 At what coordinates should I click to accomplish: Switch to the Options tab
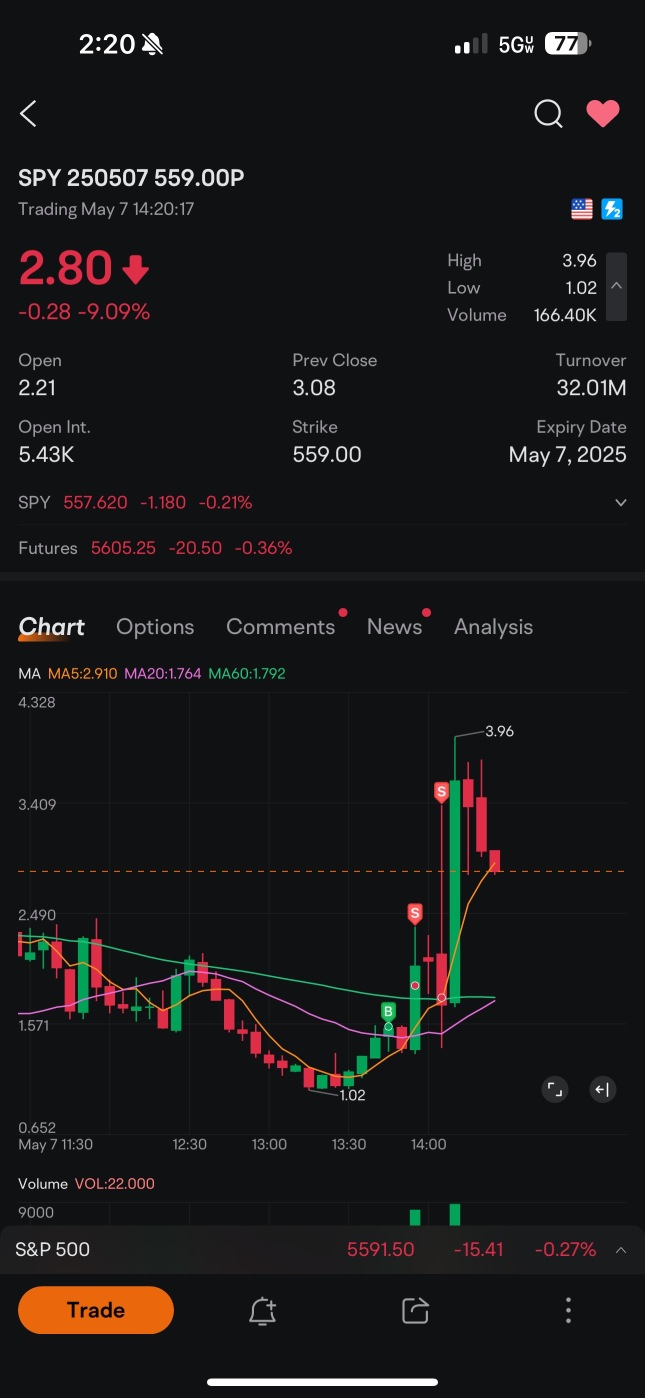click(155, 627)
